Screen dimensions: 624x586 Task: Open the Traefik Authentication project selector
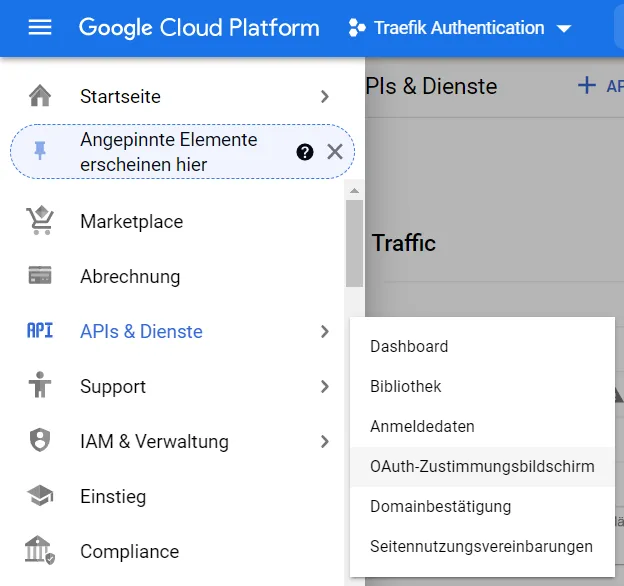coord(460,28)
